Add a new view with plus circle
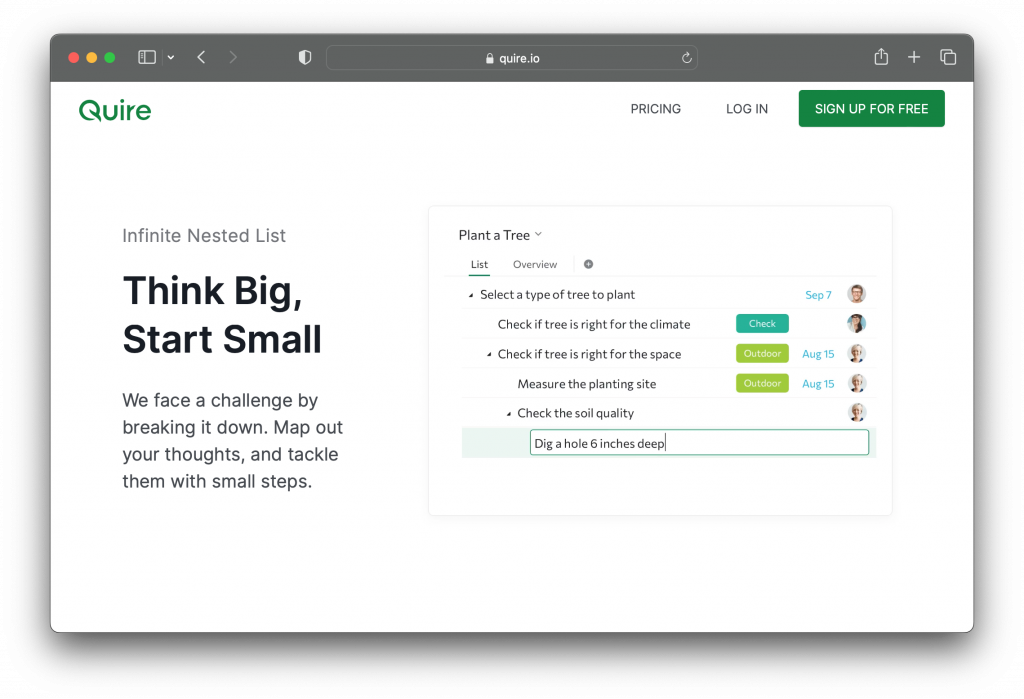Image resolution: width=1024 pixels, height=699 pixels. pyautogui.click(x=588, y=264)
